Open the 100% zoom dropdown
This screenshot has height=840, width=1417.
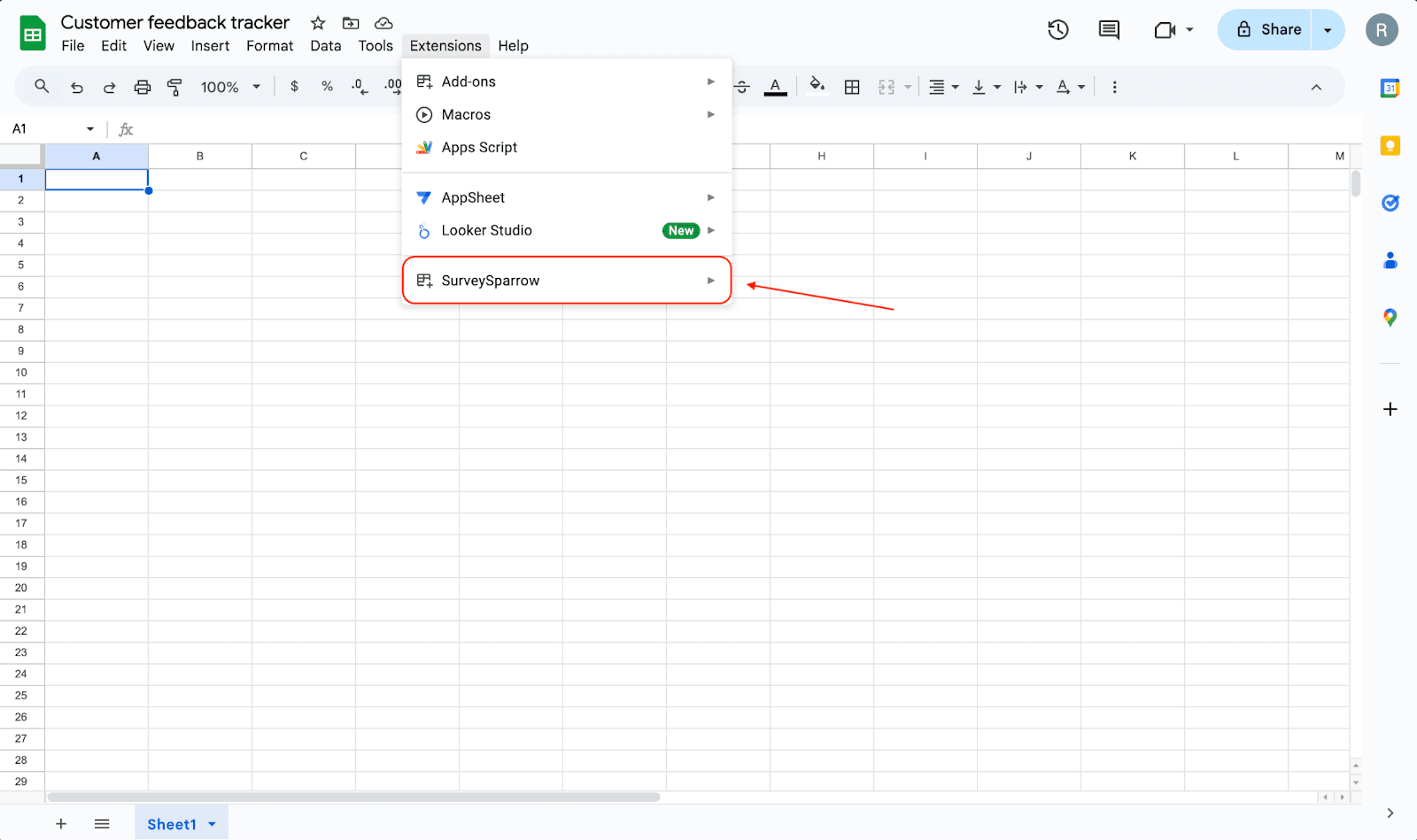point(230,87)
